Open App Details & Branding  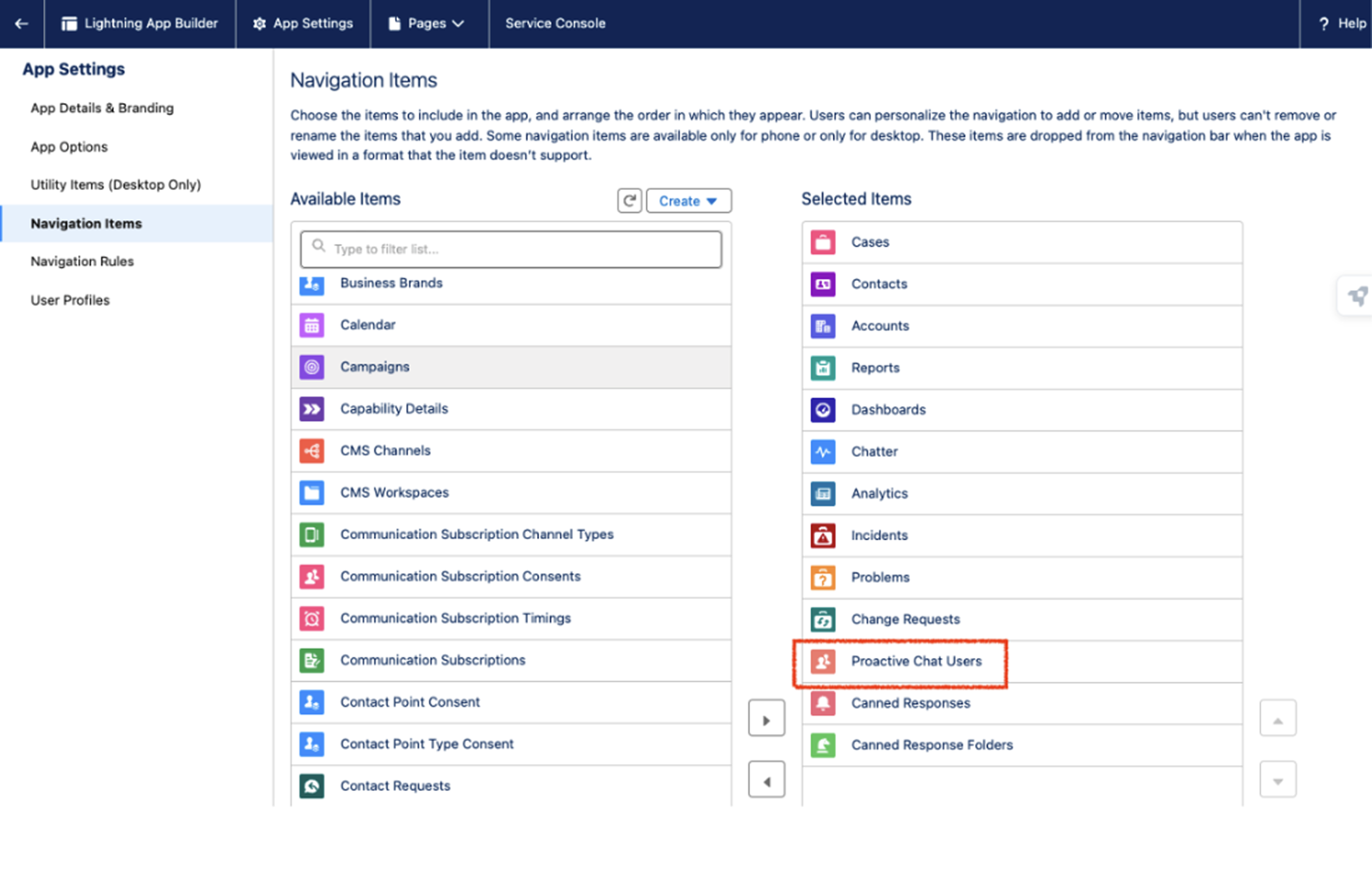[102, 108]
